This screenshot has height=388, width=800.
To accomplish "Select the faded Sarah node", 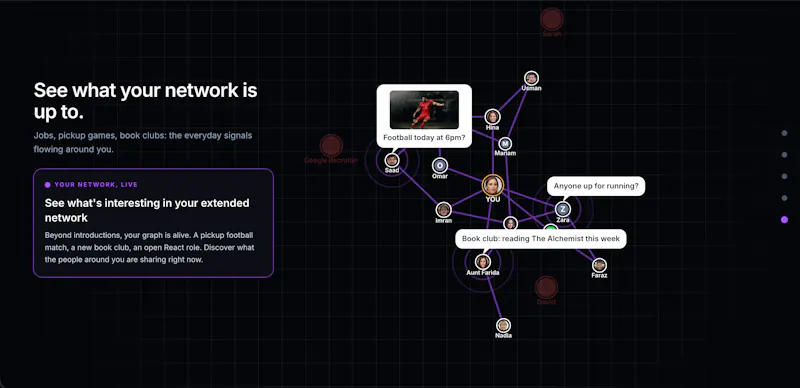I will 552,19.
